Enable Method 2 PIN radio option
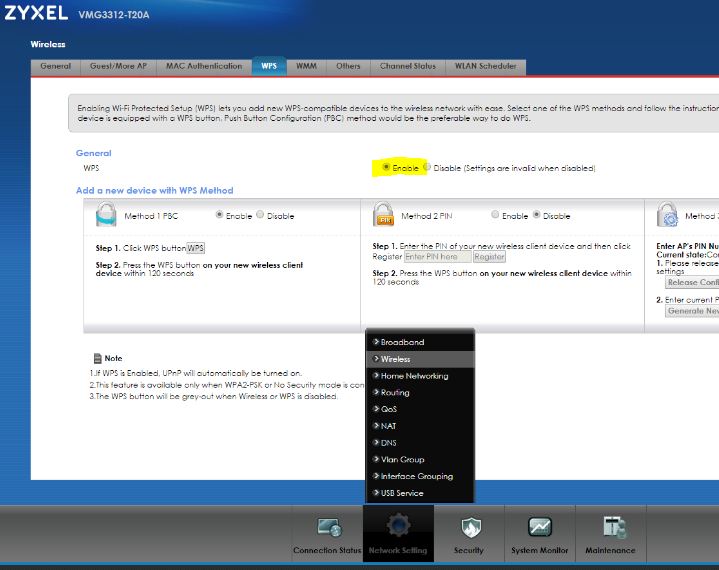 click(x=496, y=215)
